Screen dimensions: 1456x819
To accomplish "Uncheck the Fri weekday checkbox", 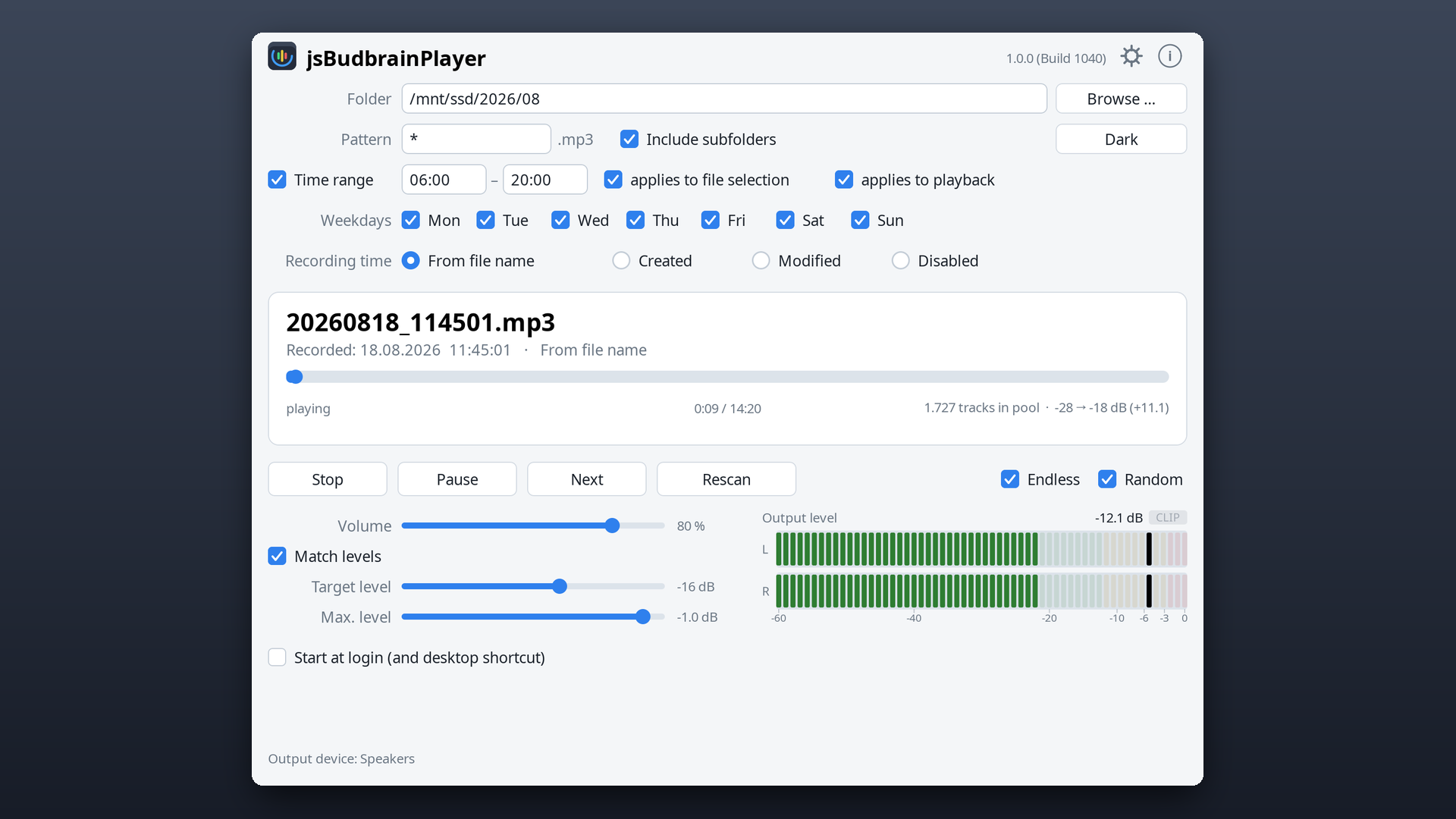I will pos(711,220).
